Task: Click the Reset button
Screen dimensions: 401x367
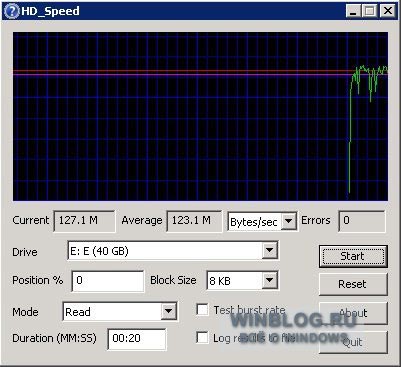Action: tap(353, 284)
